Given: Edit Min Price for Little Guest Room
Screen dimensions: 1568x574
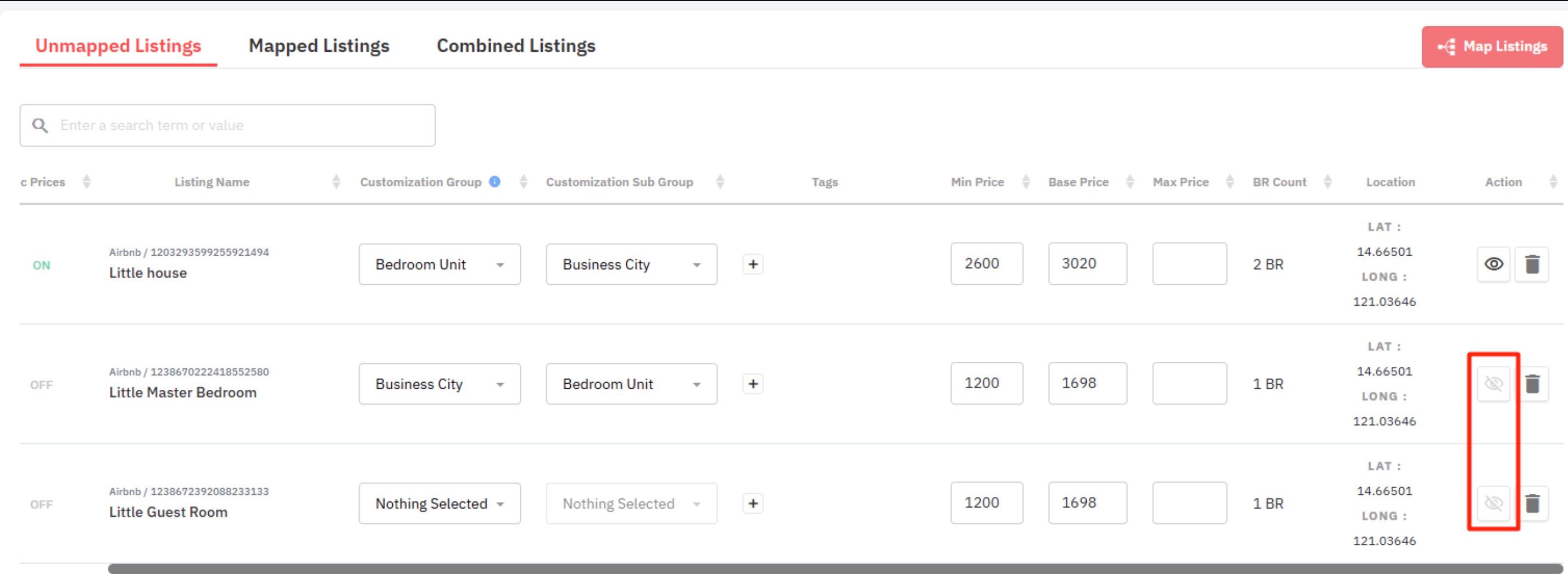Looking at the screenshot, I should (987, 503).
